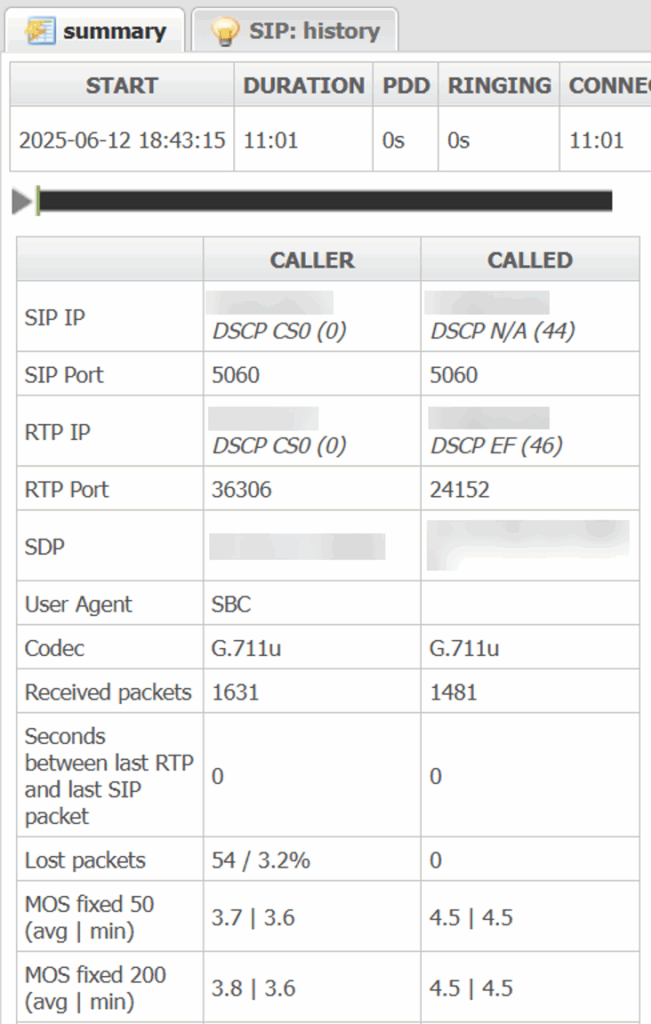Click the green marker at playback bar start

point(37,201)
